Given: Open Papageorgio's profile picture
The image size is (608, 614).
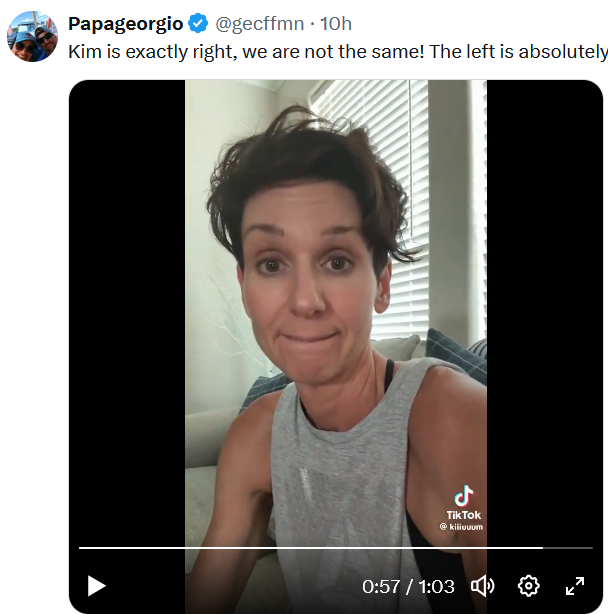Looking at the screenshot, I should pyautogui.click(x=32, y=37).
